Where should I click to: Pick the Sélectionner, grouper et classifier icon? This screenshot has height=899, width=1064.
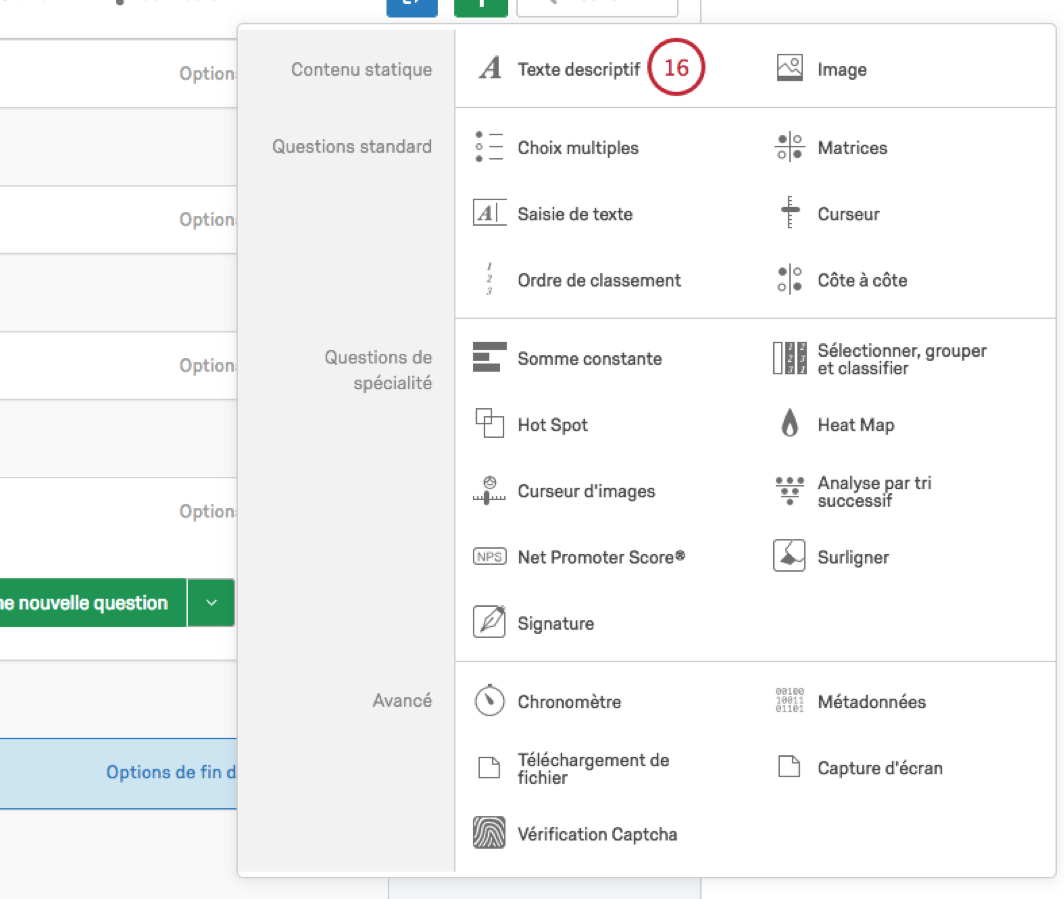tap(789, 358)
